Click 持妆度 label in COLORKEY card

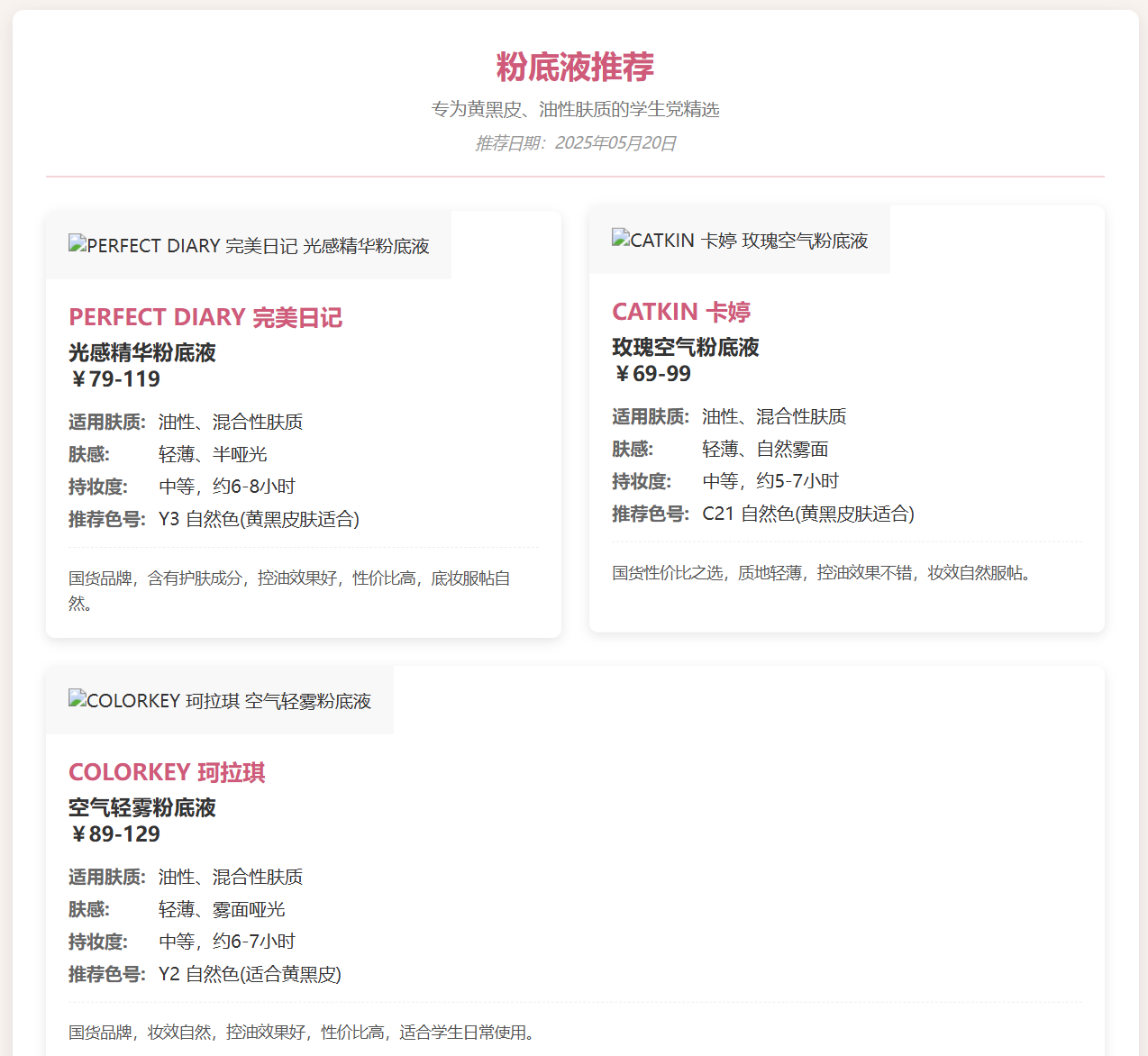coord(98,942)
